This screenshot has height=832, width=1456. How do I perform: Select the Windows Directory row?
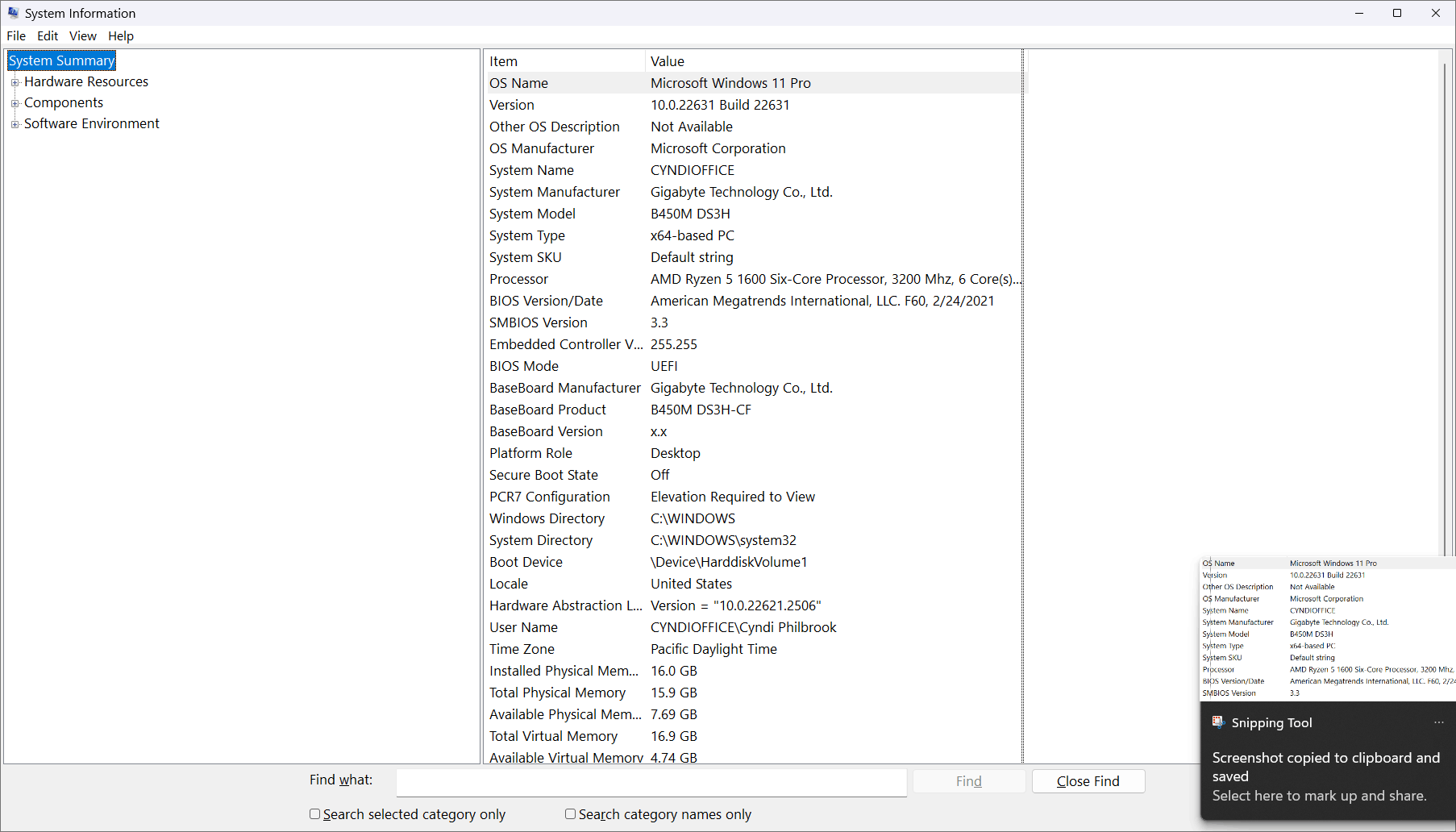[x=754, y=518]
